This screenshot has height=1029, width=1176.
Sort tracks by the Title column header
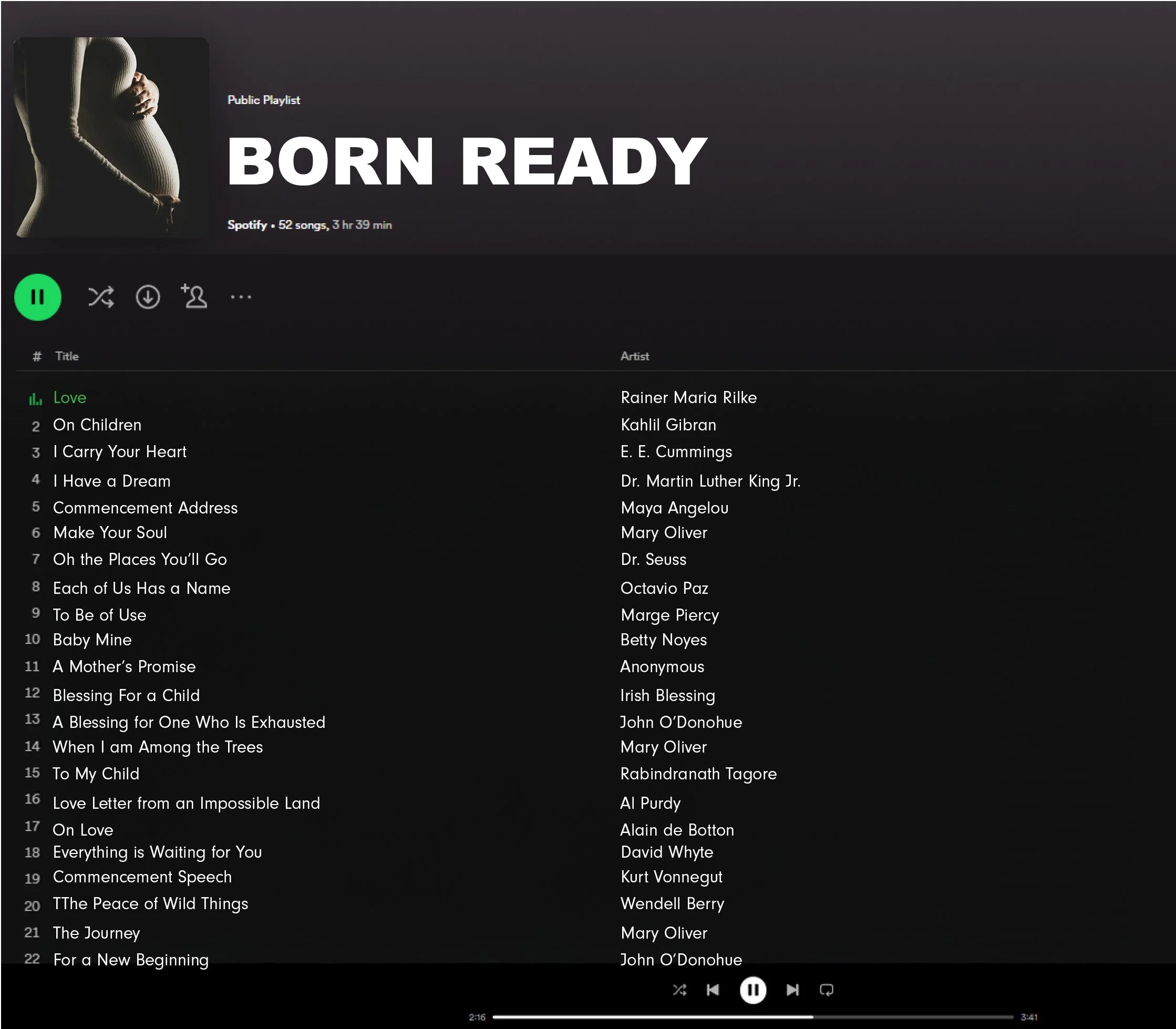tap(67, 356)
